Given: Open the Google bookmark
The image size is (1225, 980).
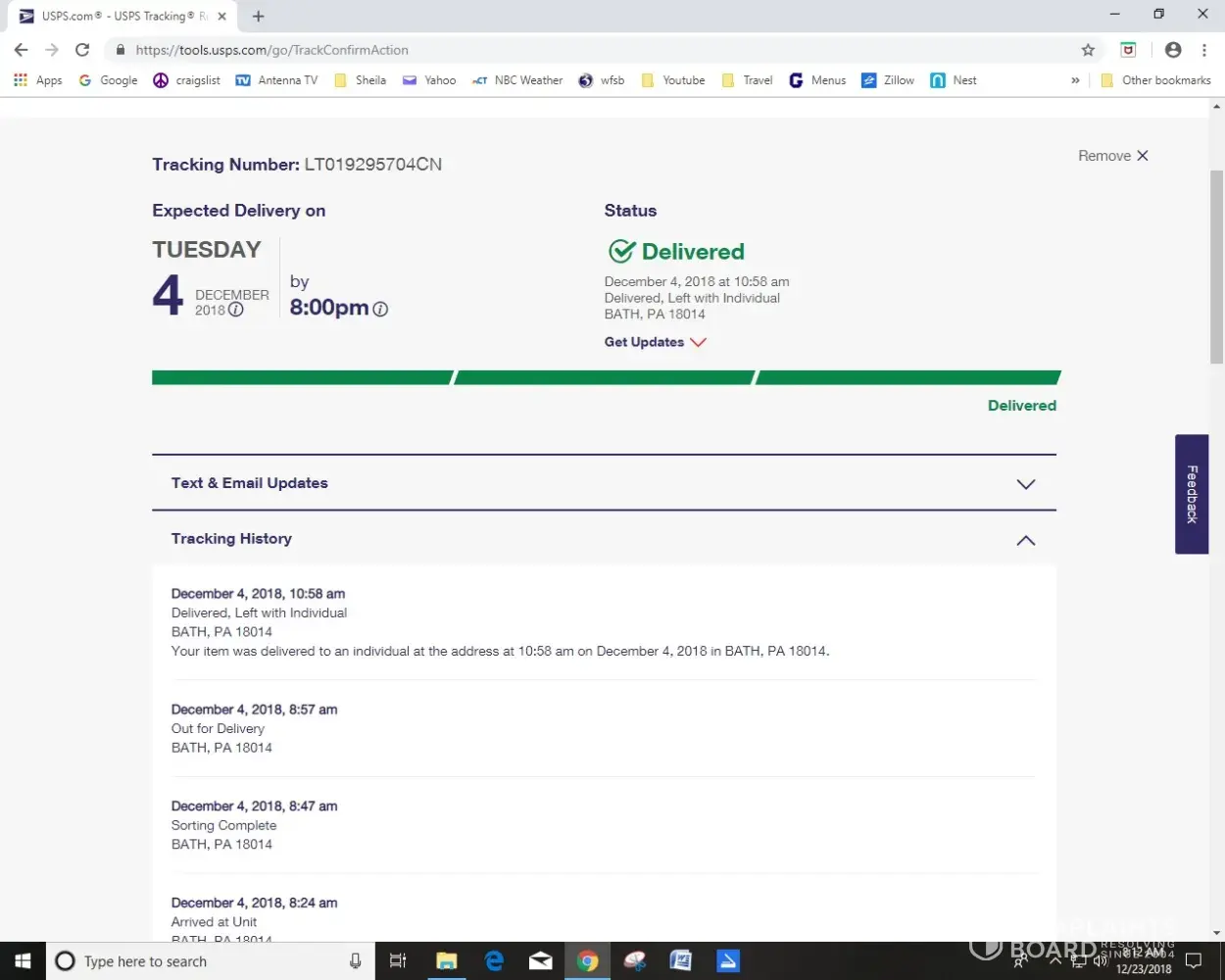Looking at the screenshot, I should (x=108, y=80).
